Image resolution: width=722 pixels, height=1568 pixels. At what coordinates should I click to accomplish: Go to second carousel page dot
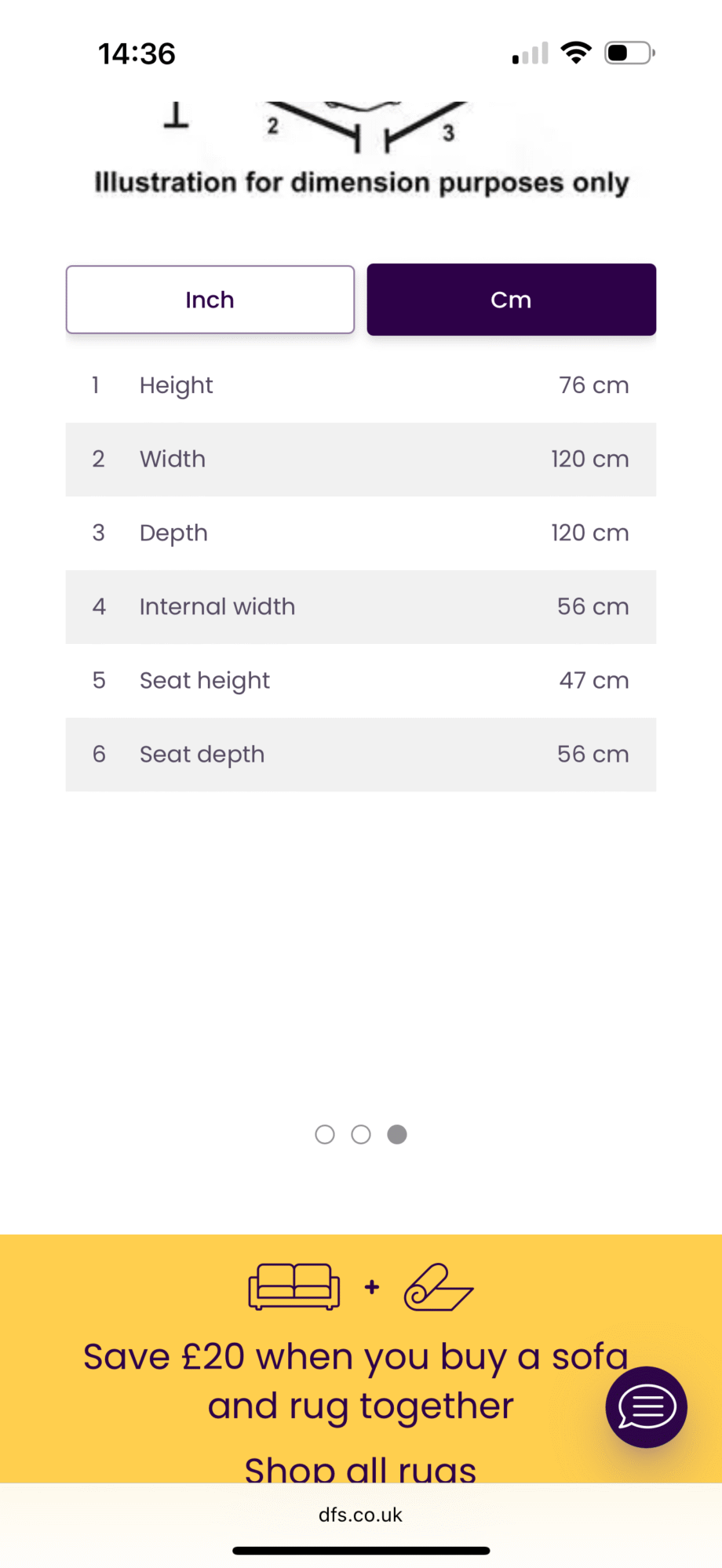(x=361, y=1134)
